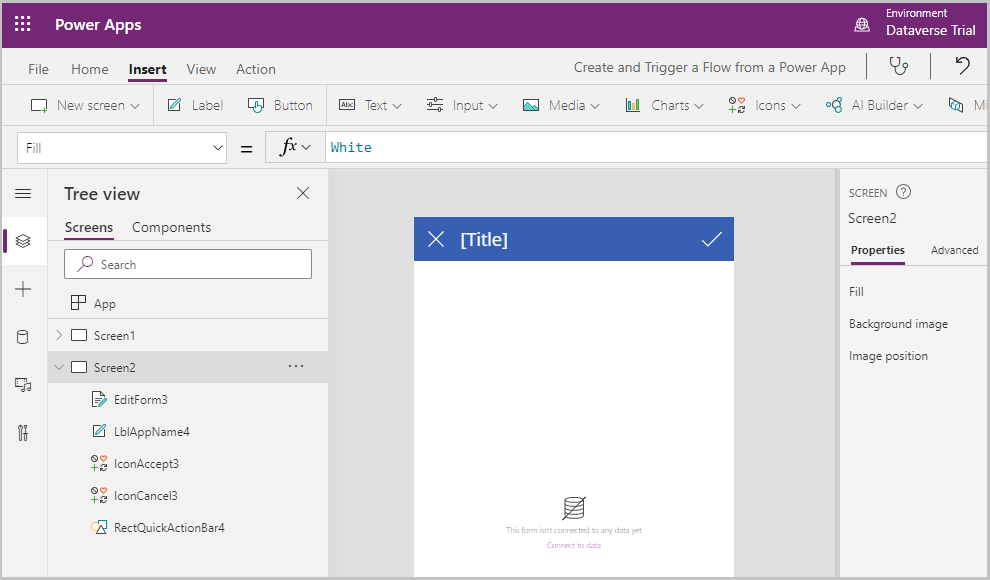Switch to the Screens tab
The height and width of the screenshot is (580, 990).
click(x=89, y=227)
